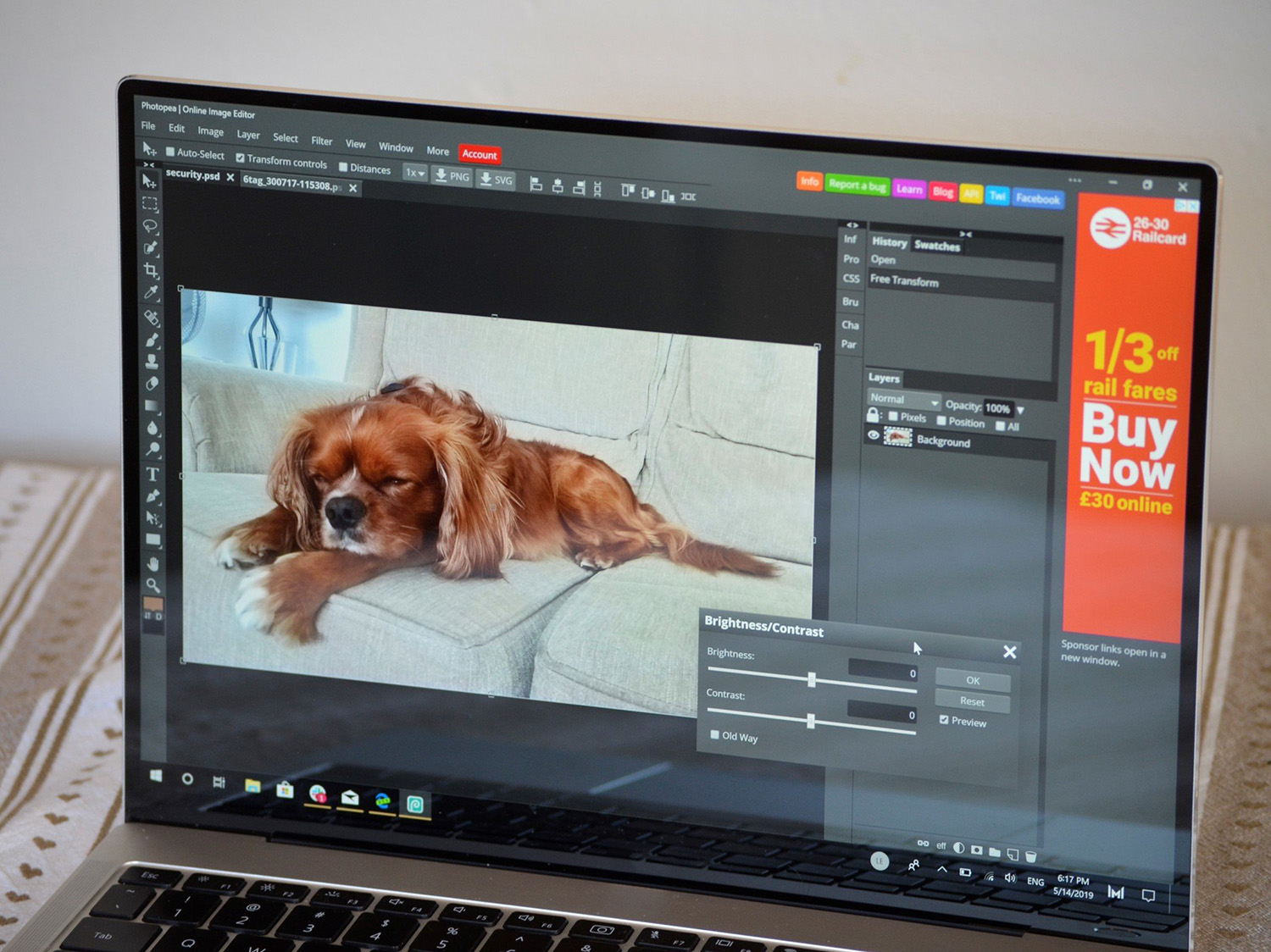This screenshot has width=1271, height=952.
Task: Select the Blur tool
Action: [153, 428]
